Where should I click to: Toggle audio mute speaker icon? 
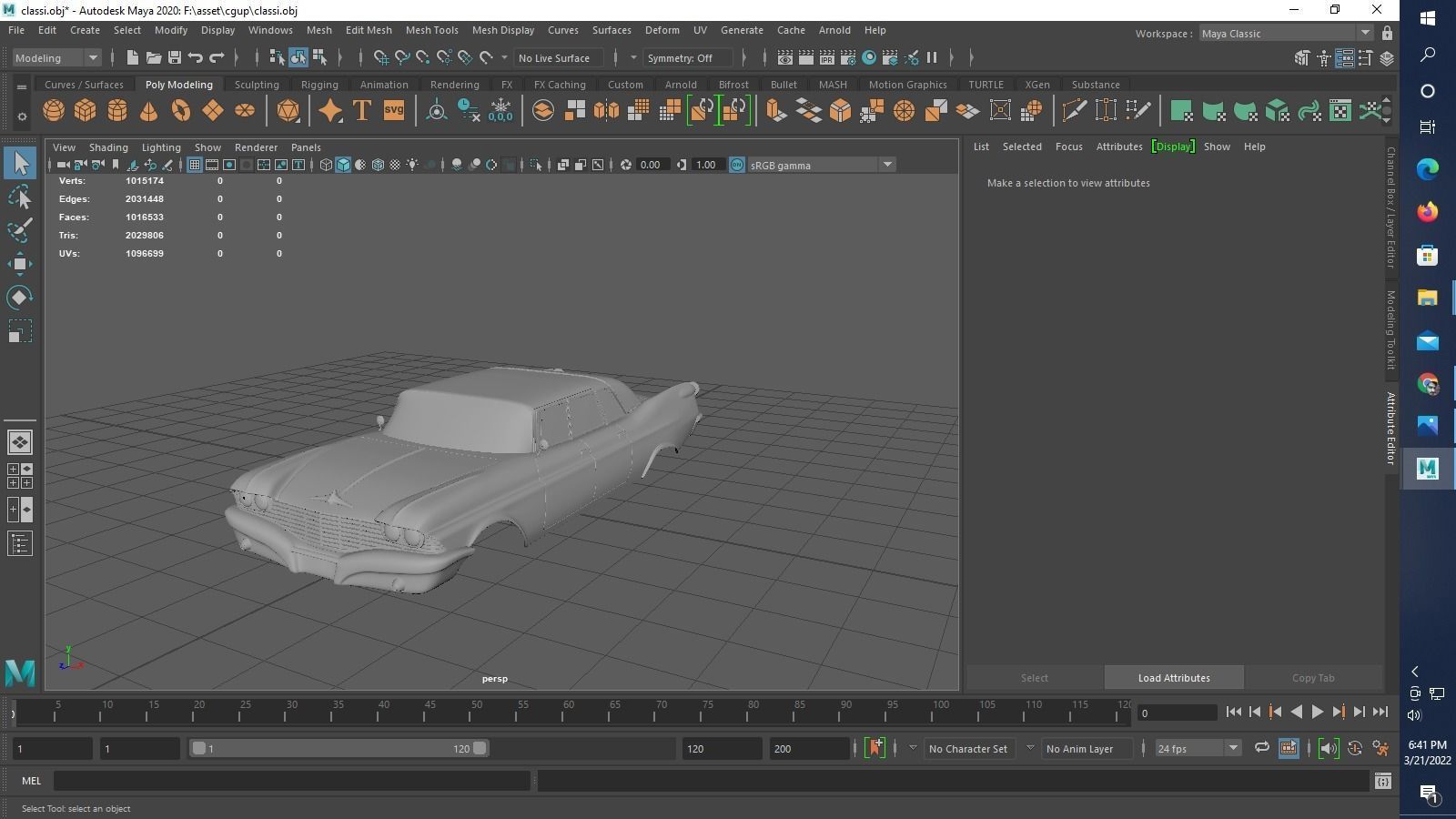[1328, 748]
